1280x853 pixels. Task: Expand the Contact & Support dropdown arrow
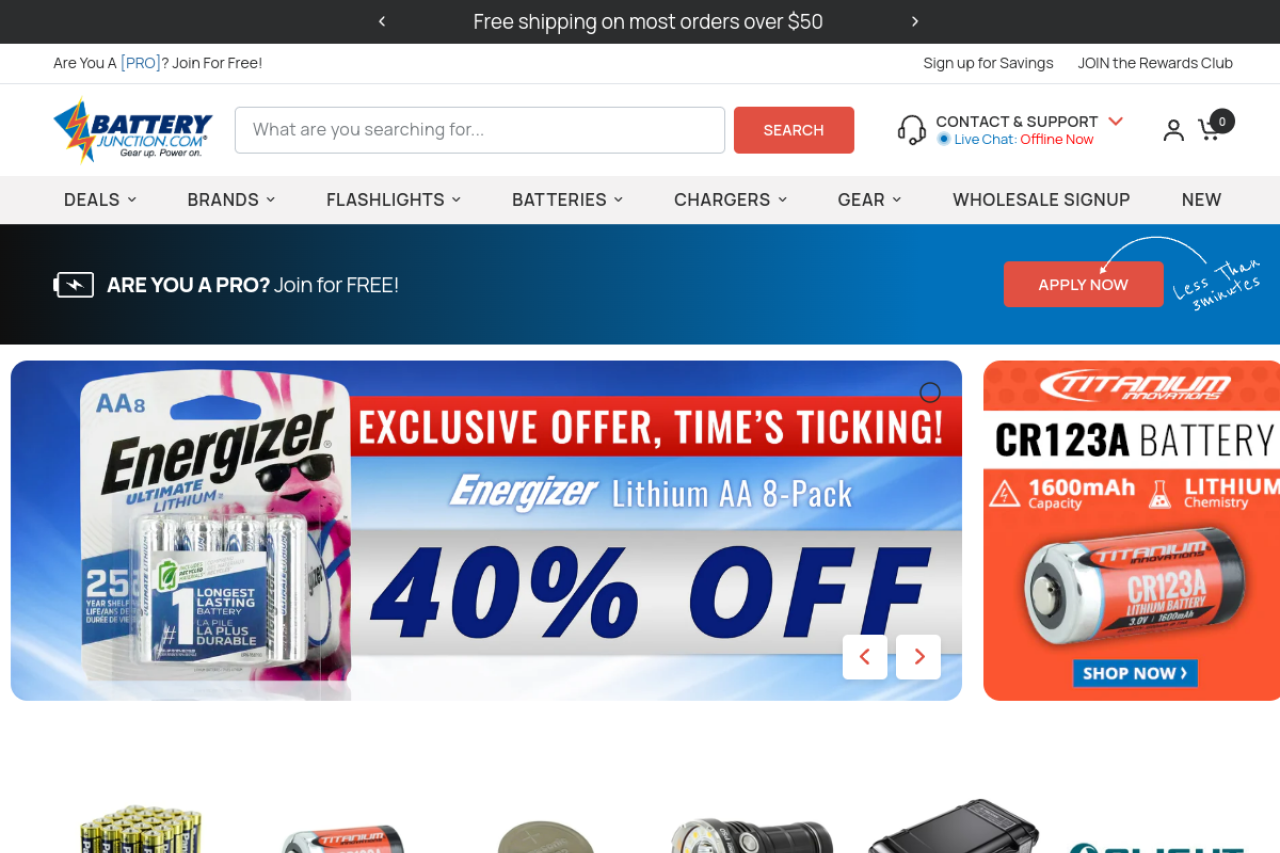[x=1116, y=121]
